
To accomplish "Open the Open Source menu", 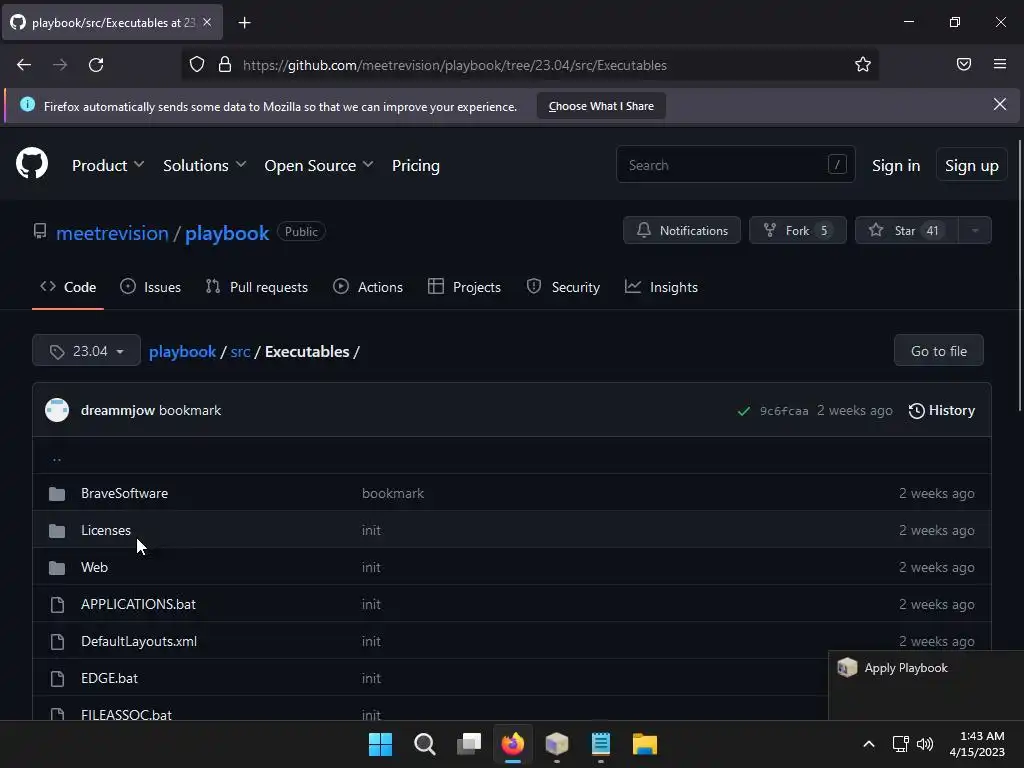I will [319, 165].
